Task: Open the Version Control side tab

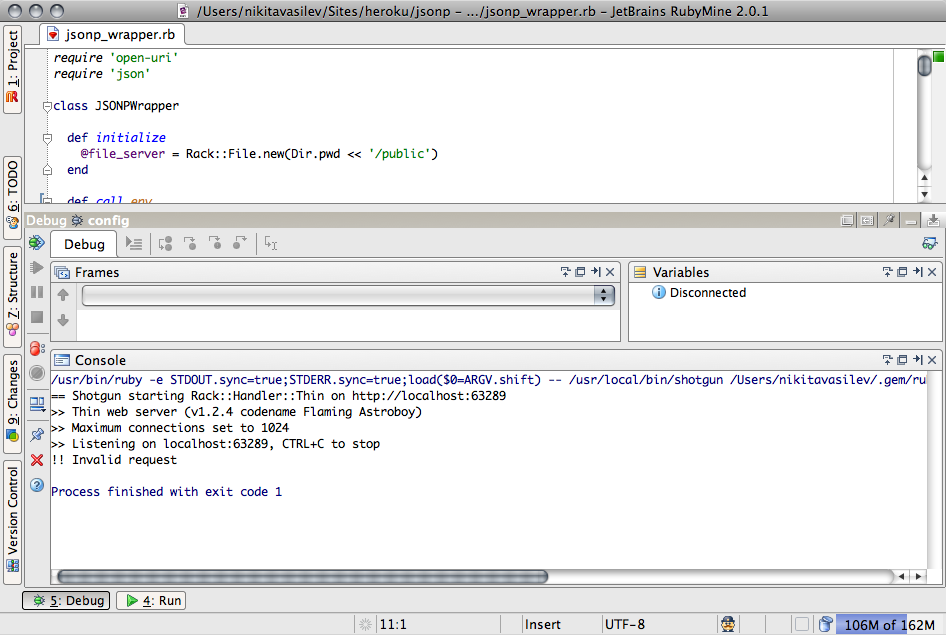Action: 12,521
